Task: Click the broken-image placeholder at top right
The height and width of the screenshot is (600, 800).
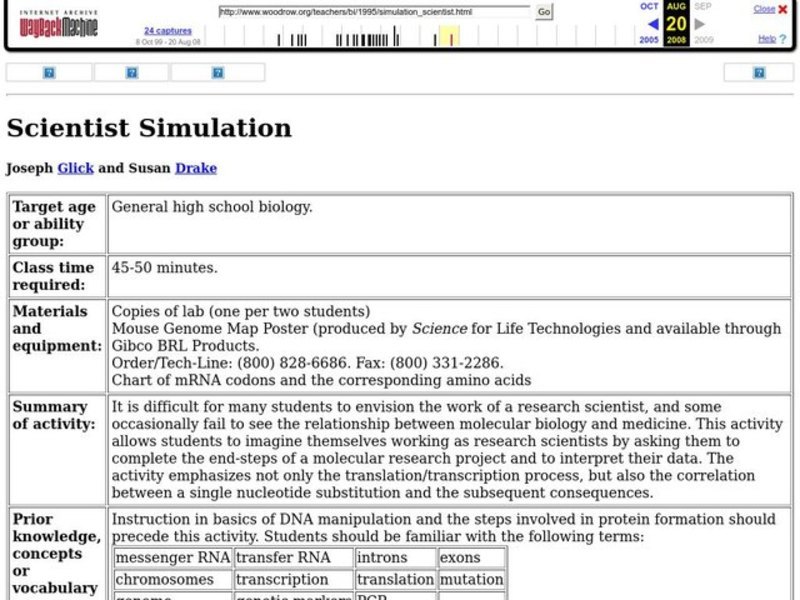Action: 758,72
